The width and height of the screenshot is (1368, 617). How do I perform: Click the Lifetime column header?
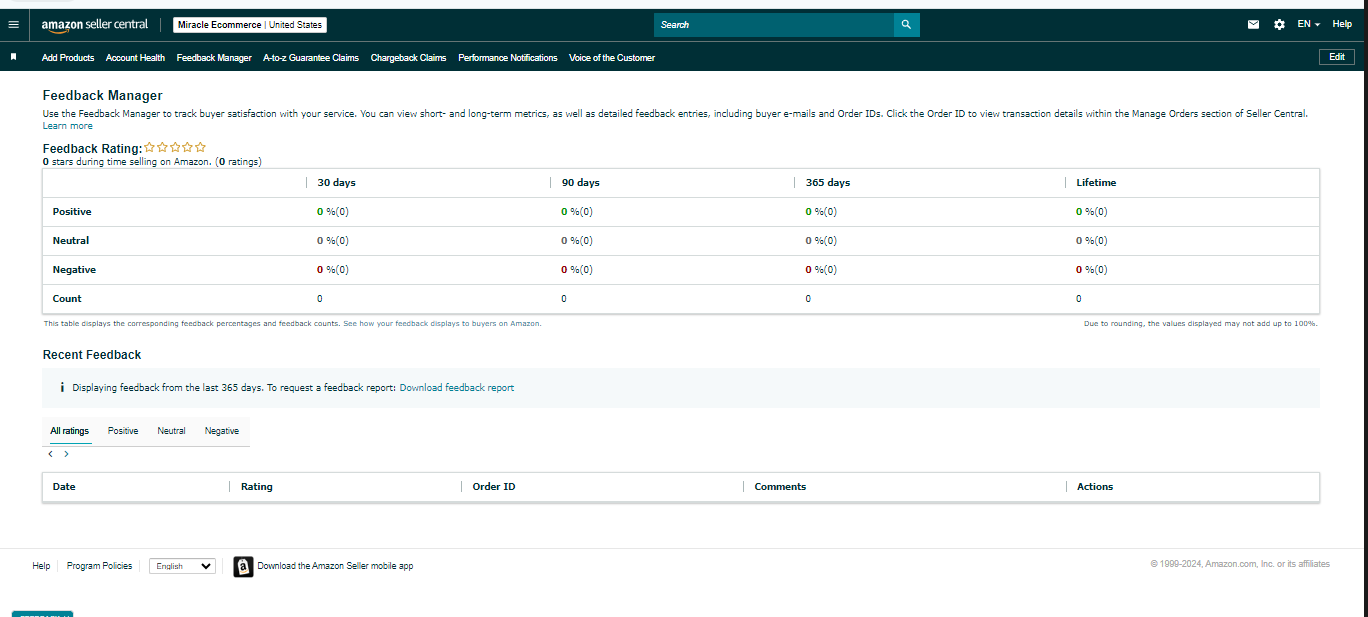coord(1096,183)
